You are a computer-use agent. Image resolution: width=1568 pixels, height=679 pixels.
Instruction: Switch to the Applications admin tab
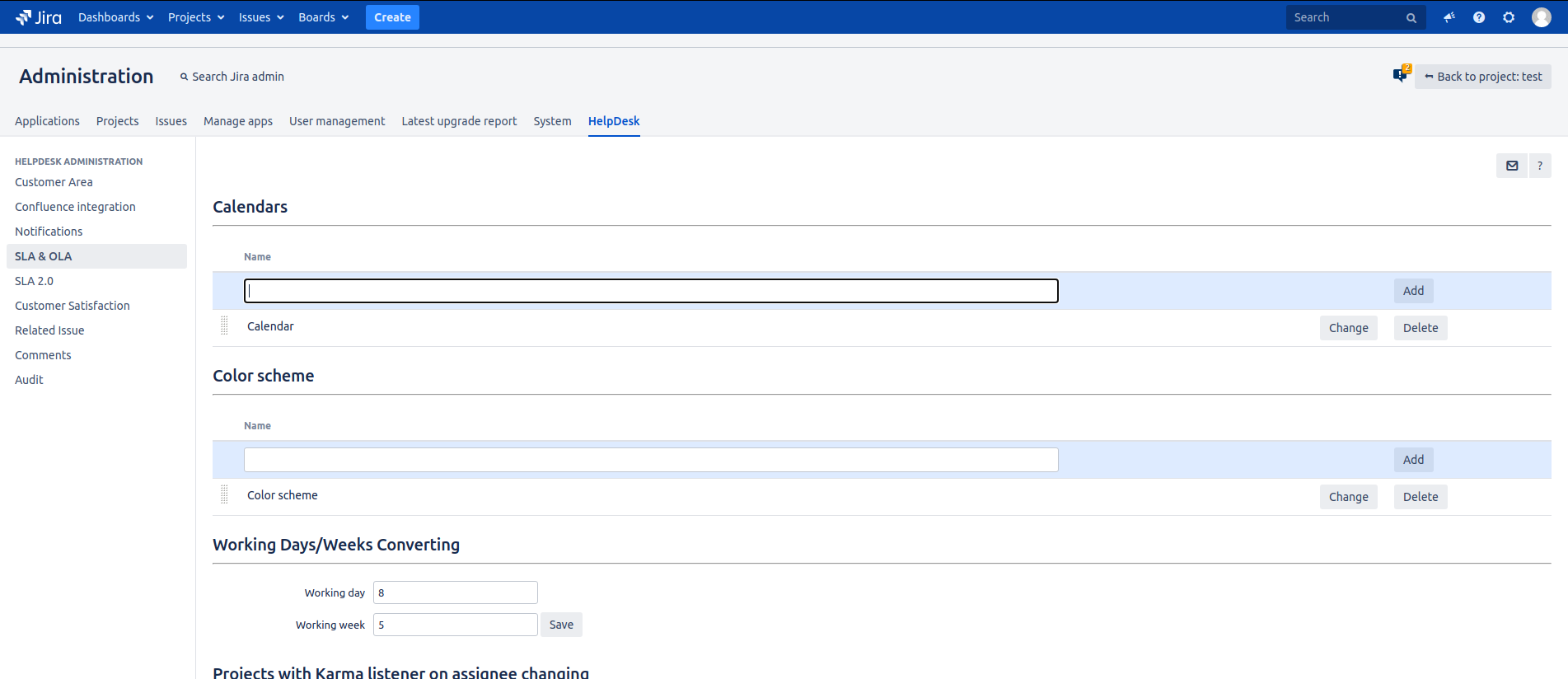coord(47,121)
